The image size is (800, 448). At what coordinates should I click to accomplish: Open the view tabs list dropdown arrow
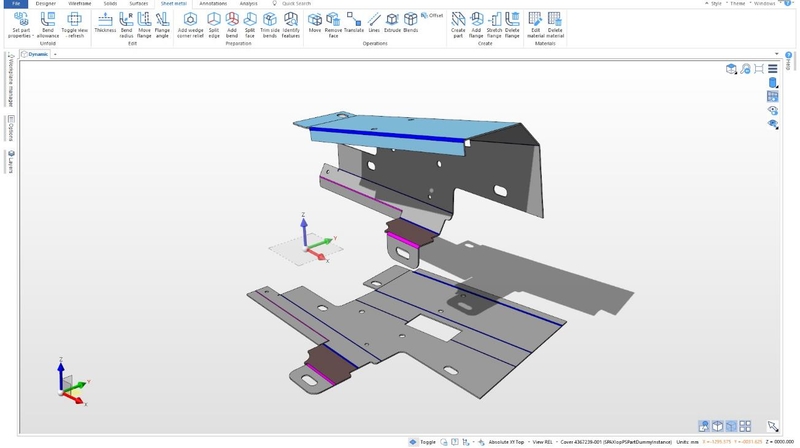[777, 54]
